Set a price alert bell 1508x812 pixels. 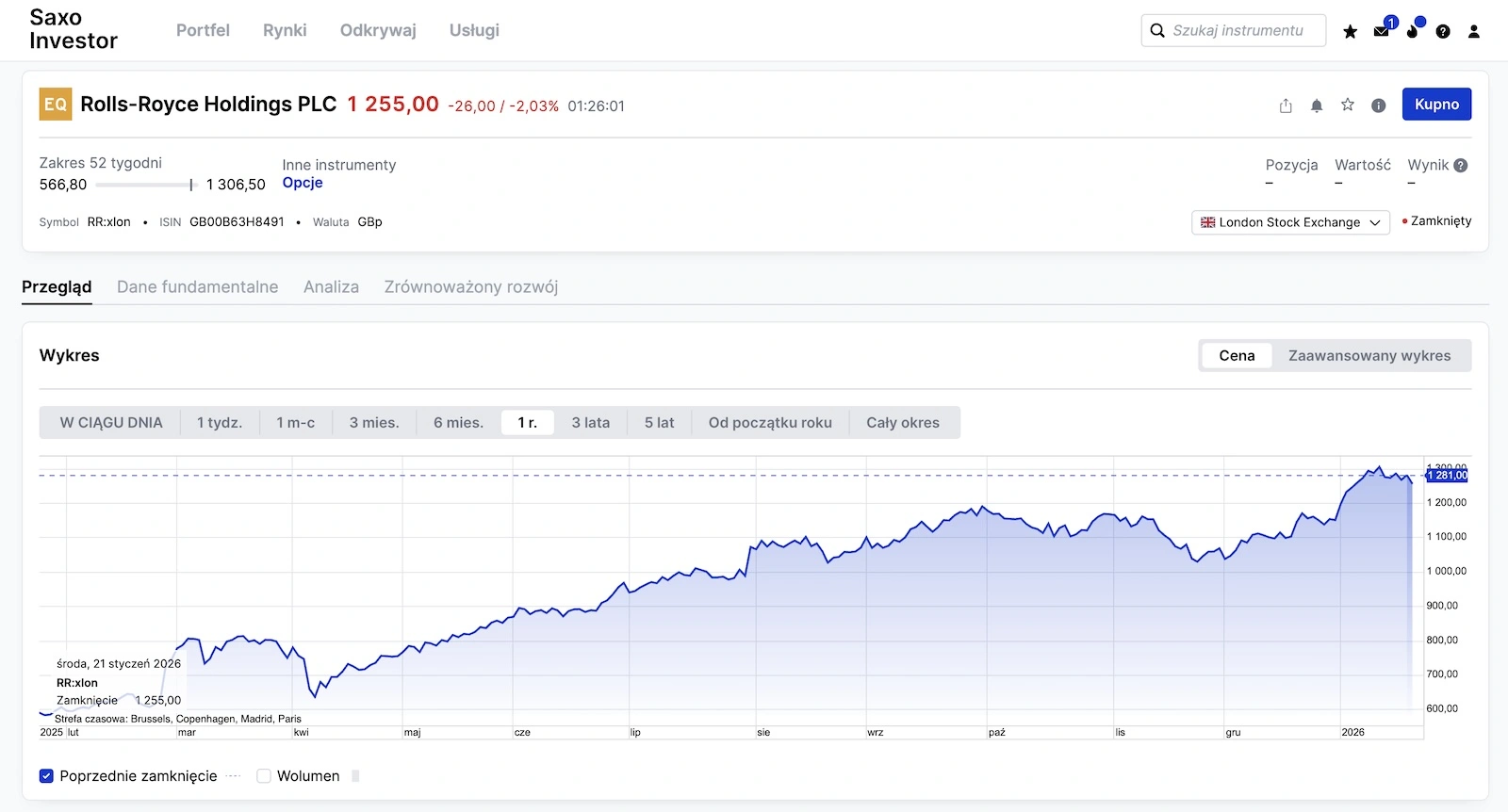tap(1317, 106)
